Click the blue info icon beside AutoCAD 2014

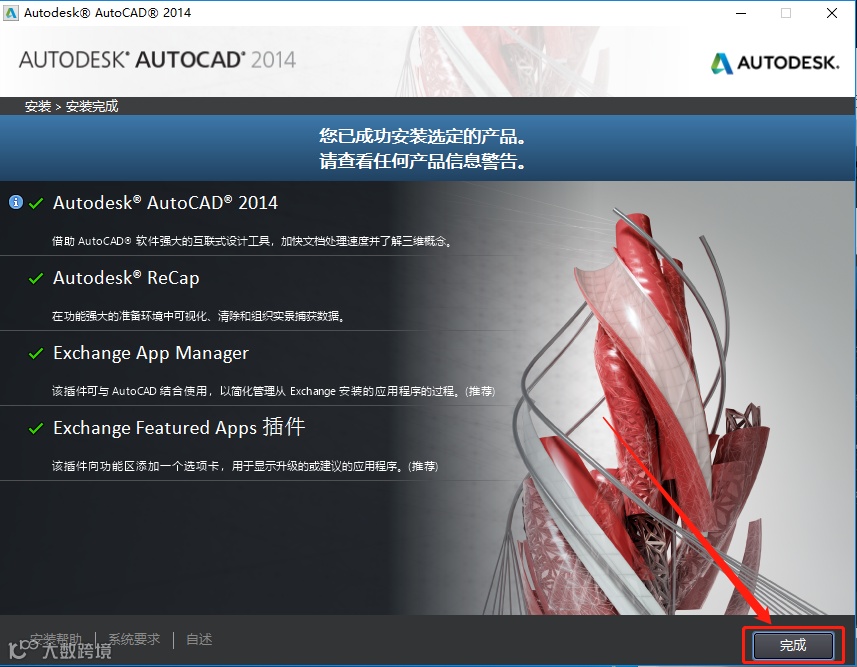[16, 202]
